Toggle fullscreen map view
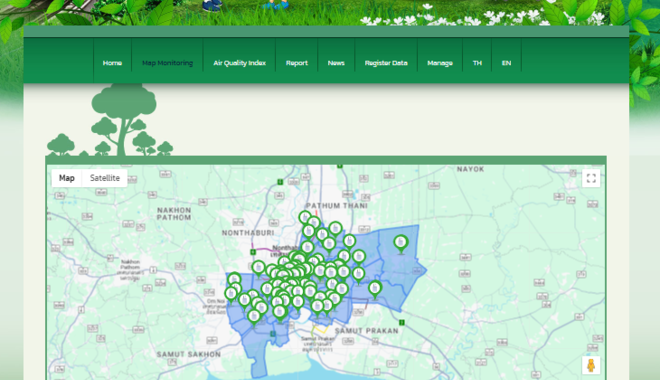The image size is (660, 380). click(x=591, y=178)
